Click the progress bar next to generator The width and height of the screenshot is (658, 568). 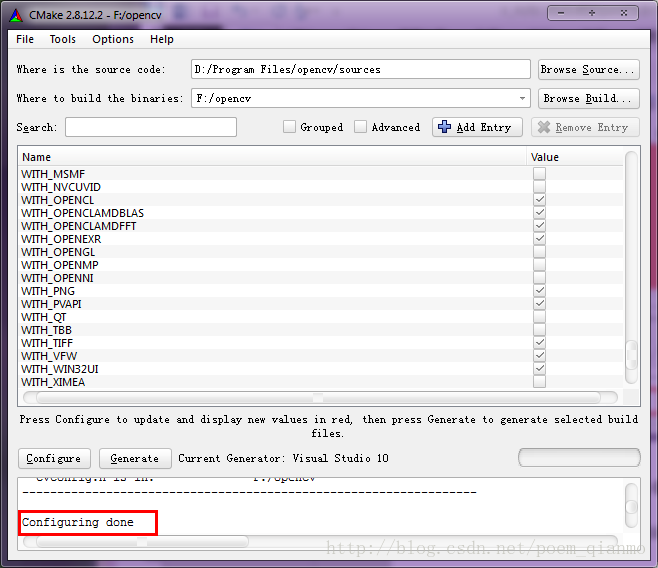coord(579,457)
